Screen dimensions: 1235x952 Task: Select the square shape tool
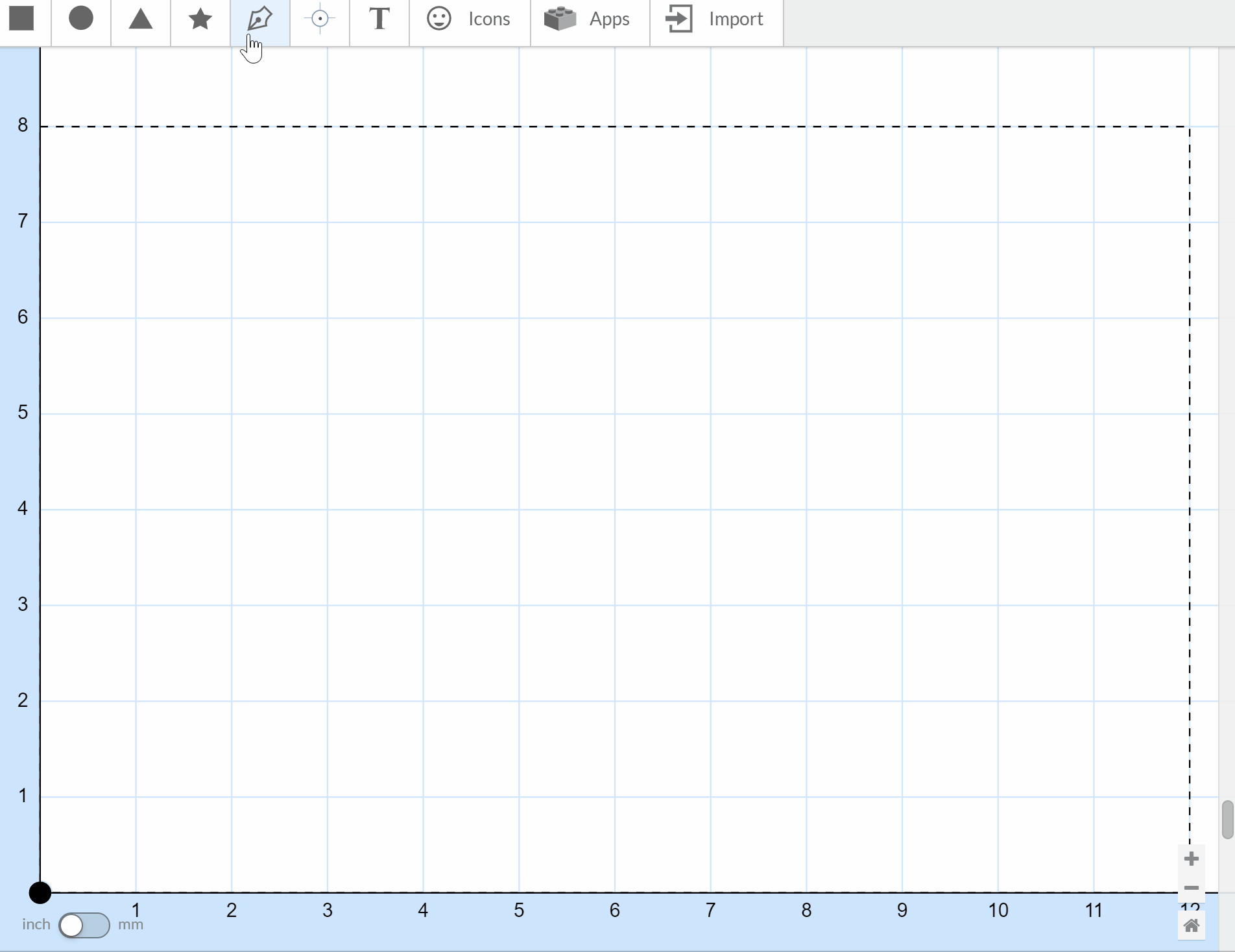pyautogui.click(x=21, y=19)
